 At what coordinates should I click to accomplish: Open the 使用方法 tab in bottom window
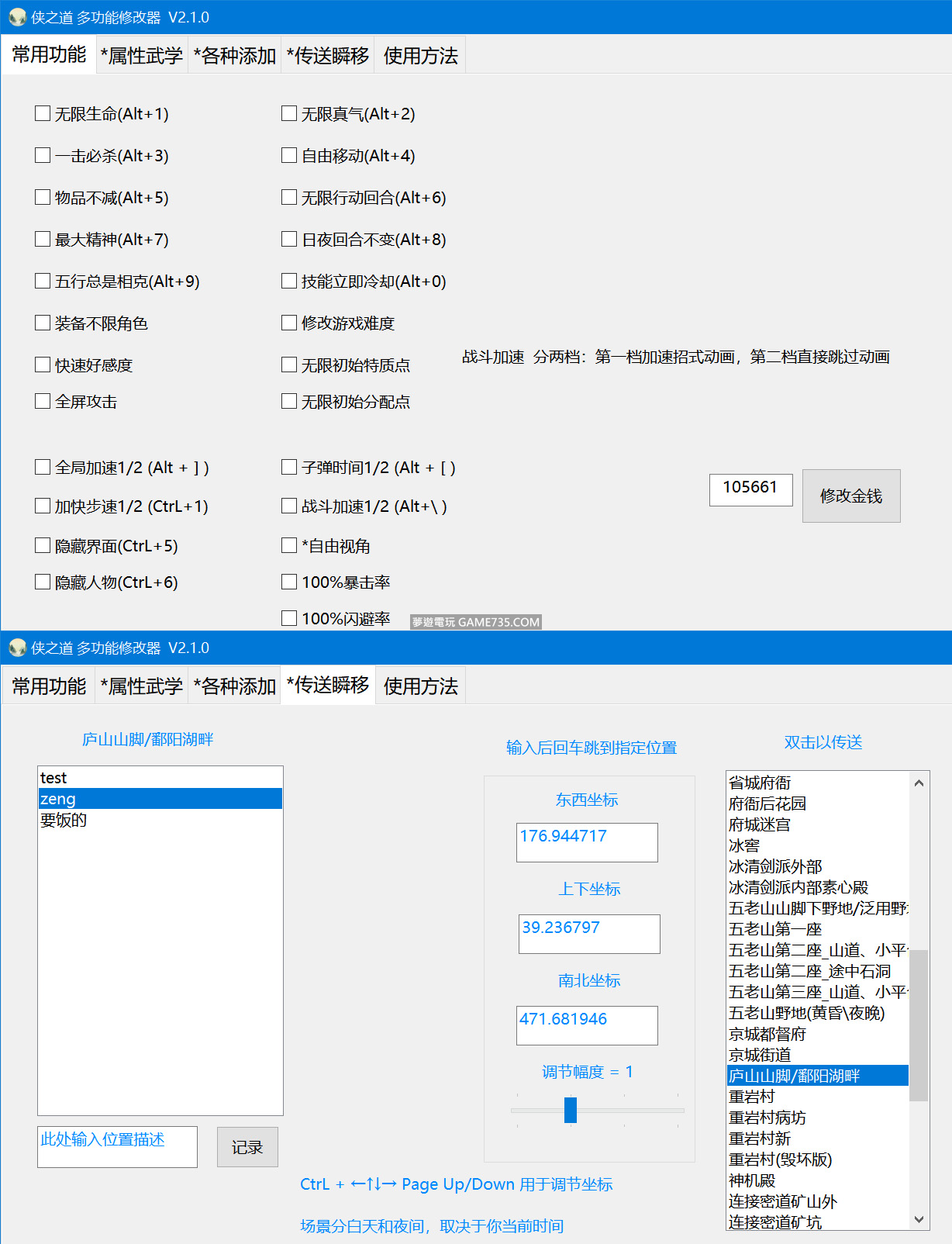tap(420, 686)
